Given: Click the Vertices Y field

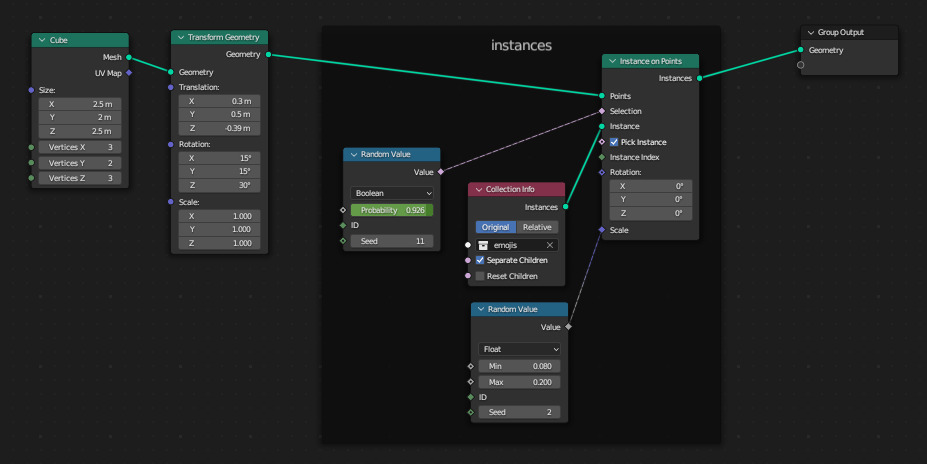Looking at the screenshot, I should coord(80,163).
